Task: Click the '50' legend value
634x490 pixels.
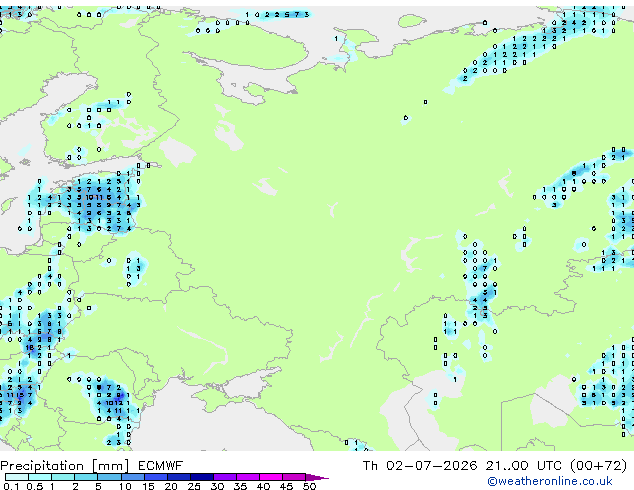Action: (309, 486)
